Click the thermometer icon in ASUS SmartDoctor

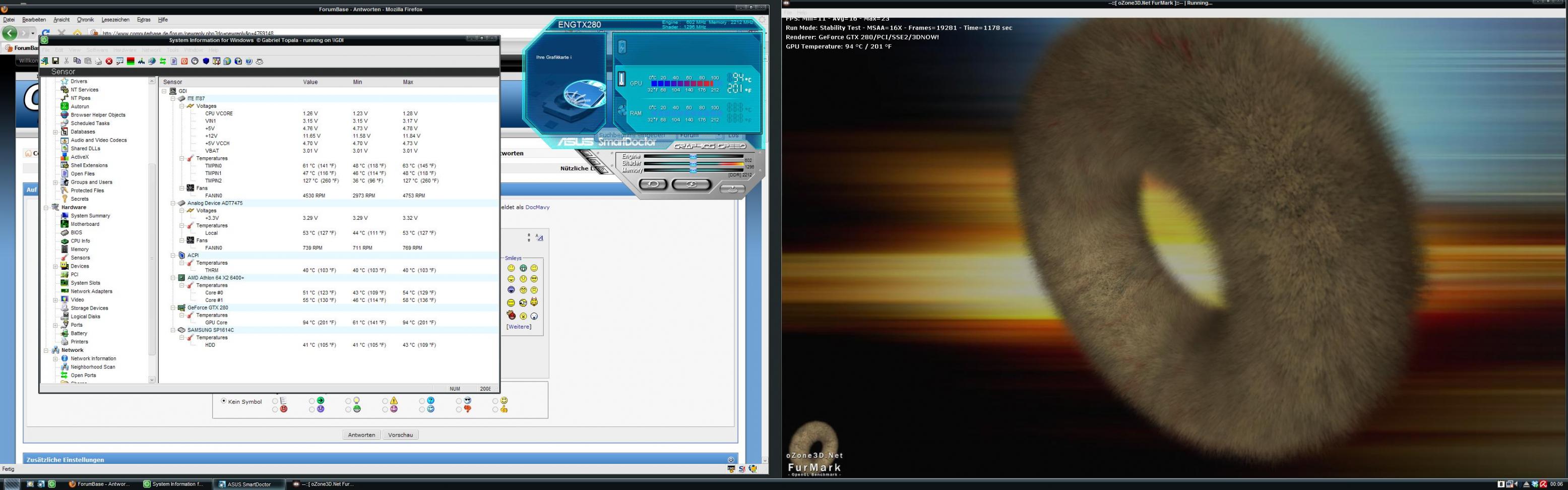tap(622, 79)
